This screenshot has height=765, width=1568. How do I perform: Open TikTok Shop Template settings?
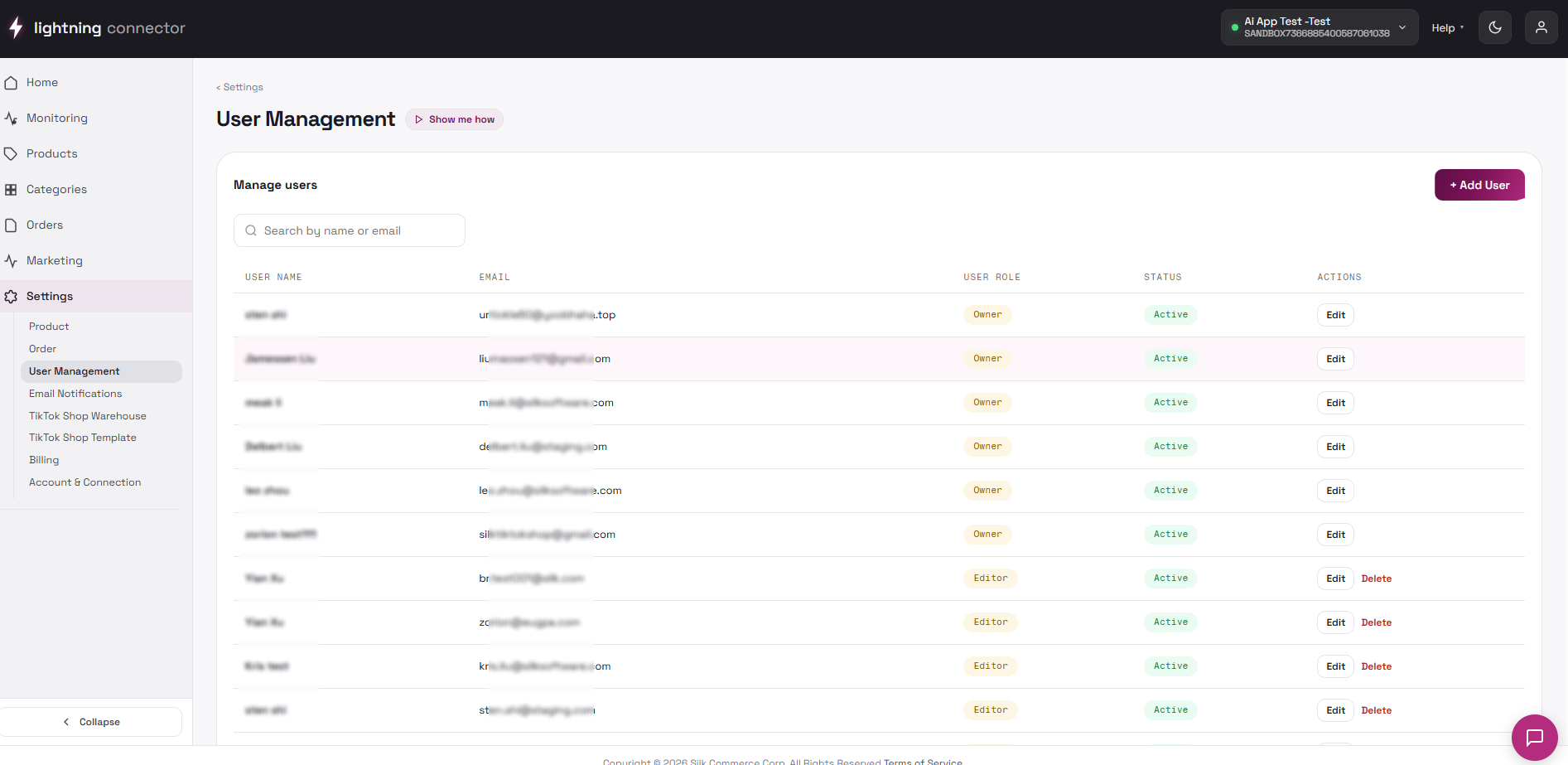[83, 438]
